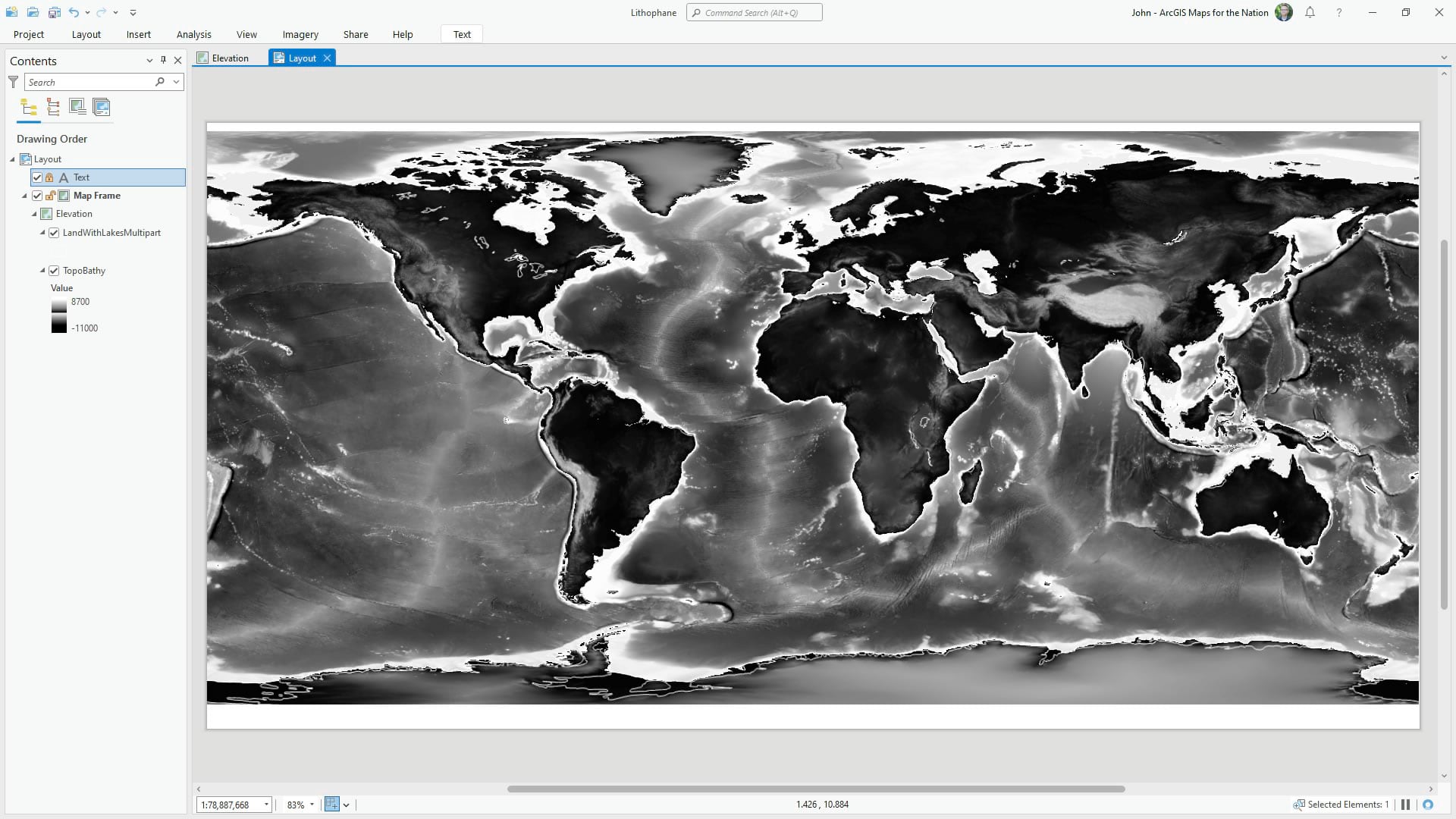Uncheck the Text element in the Layout
Screen dimensions: 1456x819
click(x=37, y=177)
